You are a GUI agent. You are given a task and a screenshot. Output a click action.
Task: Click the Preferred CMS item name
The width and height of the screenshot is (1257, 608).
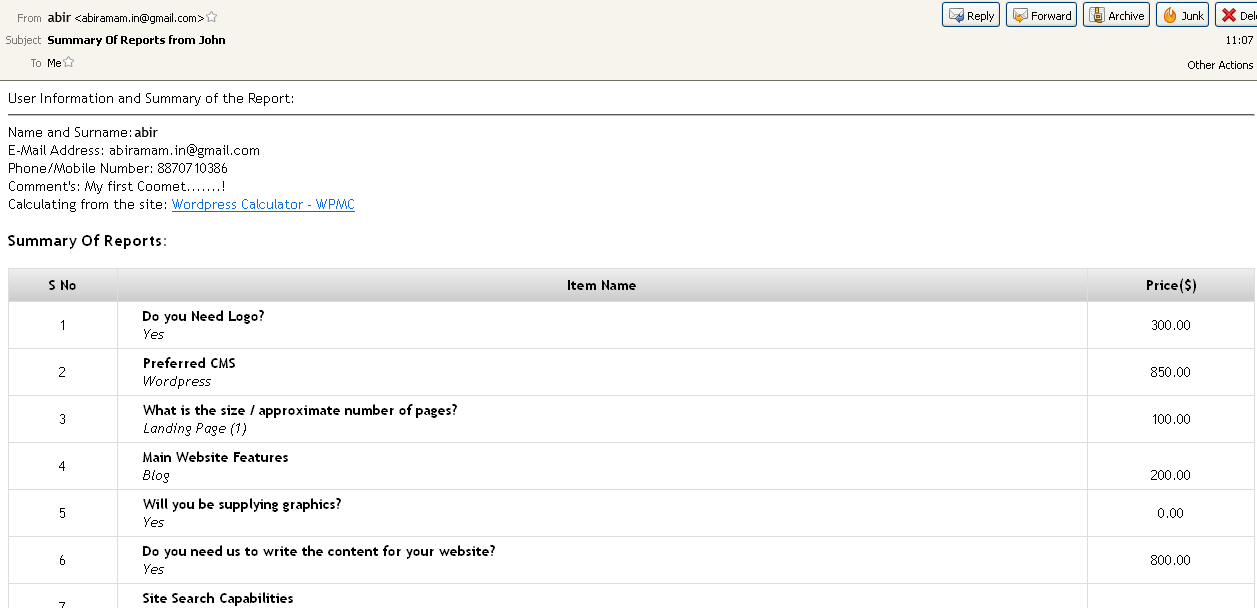[189, 363]
